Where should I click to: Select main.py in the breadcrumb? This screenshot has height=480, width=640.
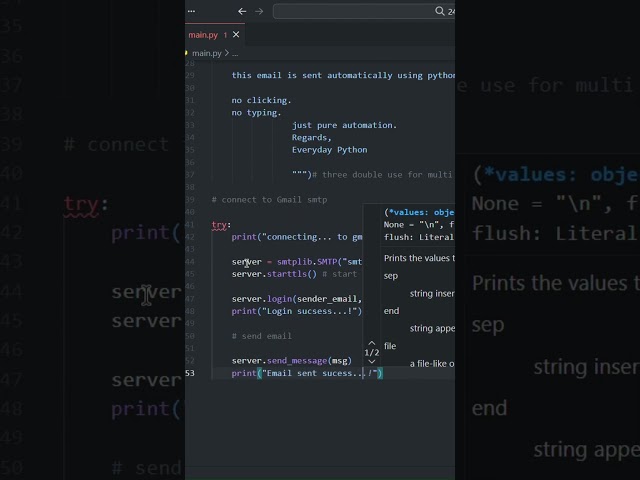pyautogui.click(x=207, y=53)
